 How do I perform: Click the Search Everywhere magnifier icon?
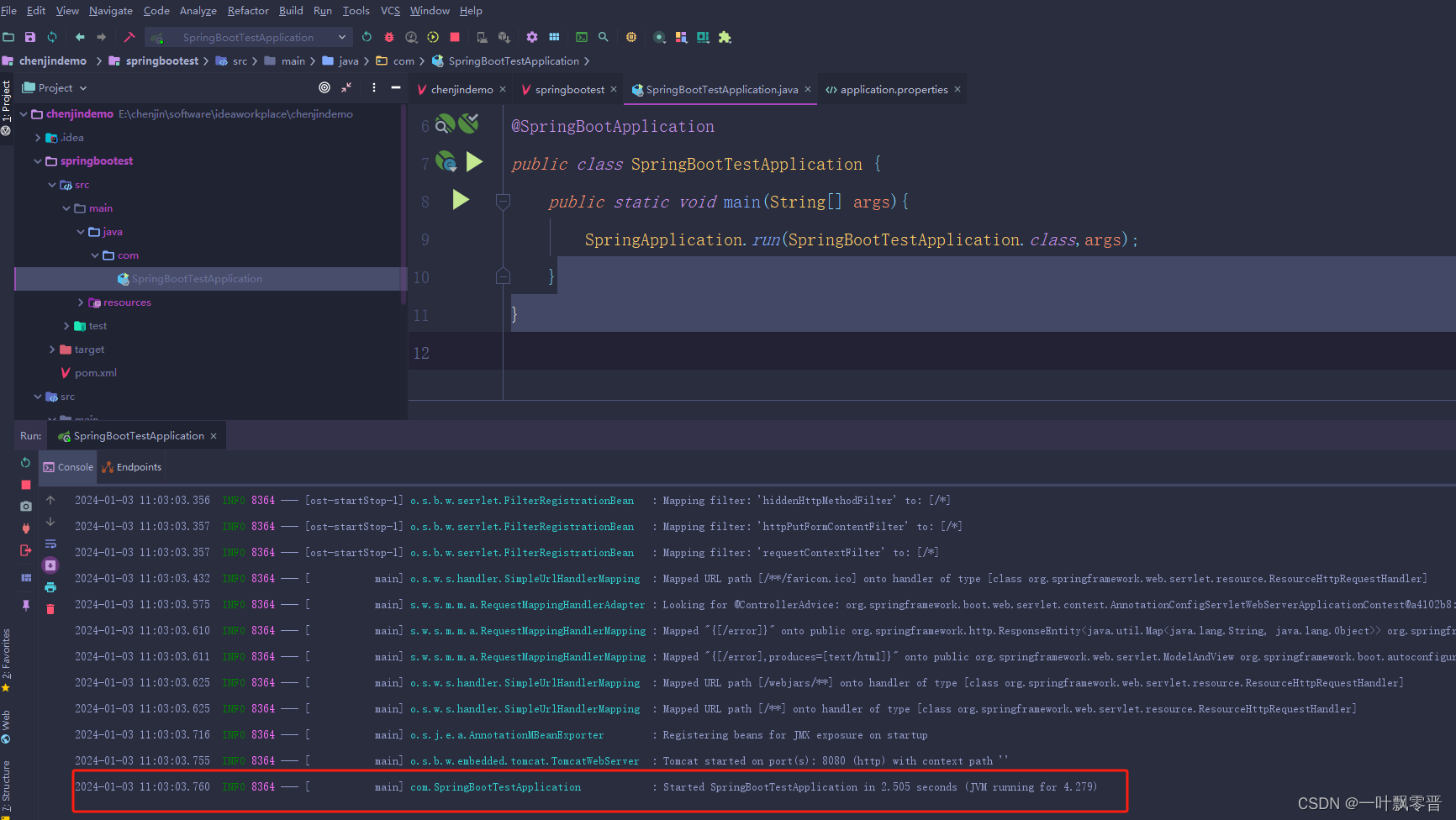tap(604, 37)
